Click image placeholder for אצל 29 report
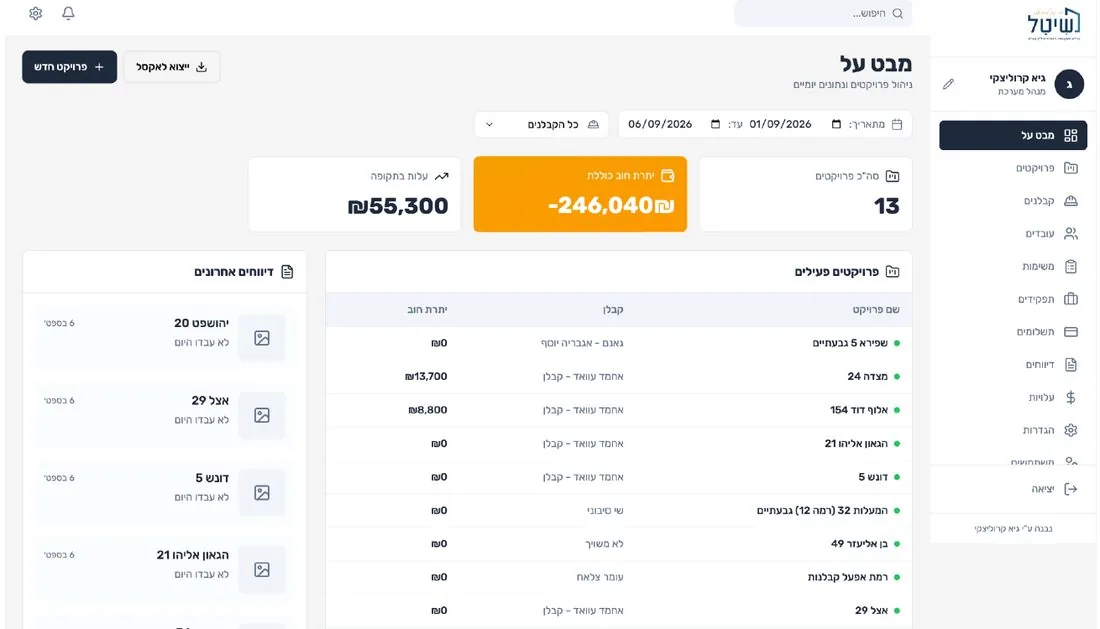The width and height of the screenshot is (1100, 629). (262, 415)
